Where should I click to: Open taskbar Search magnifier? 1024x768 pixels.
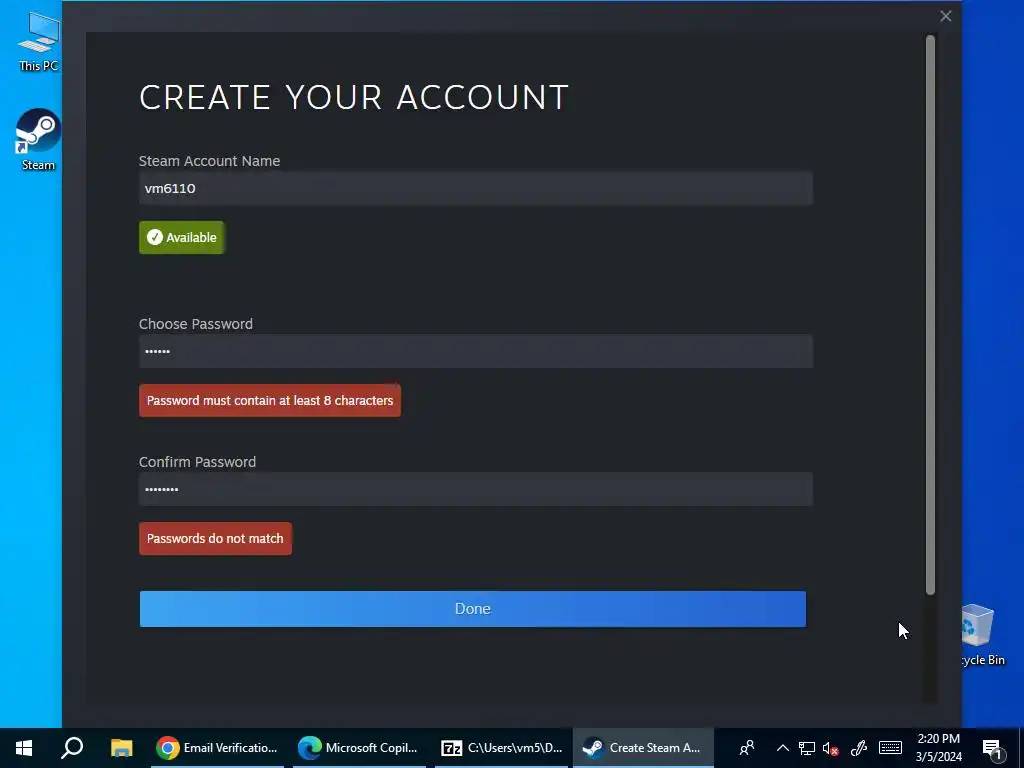72,748
